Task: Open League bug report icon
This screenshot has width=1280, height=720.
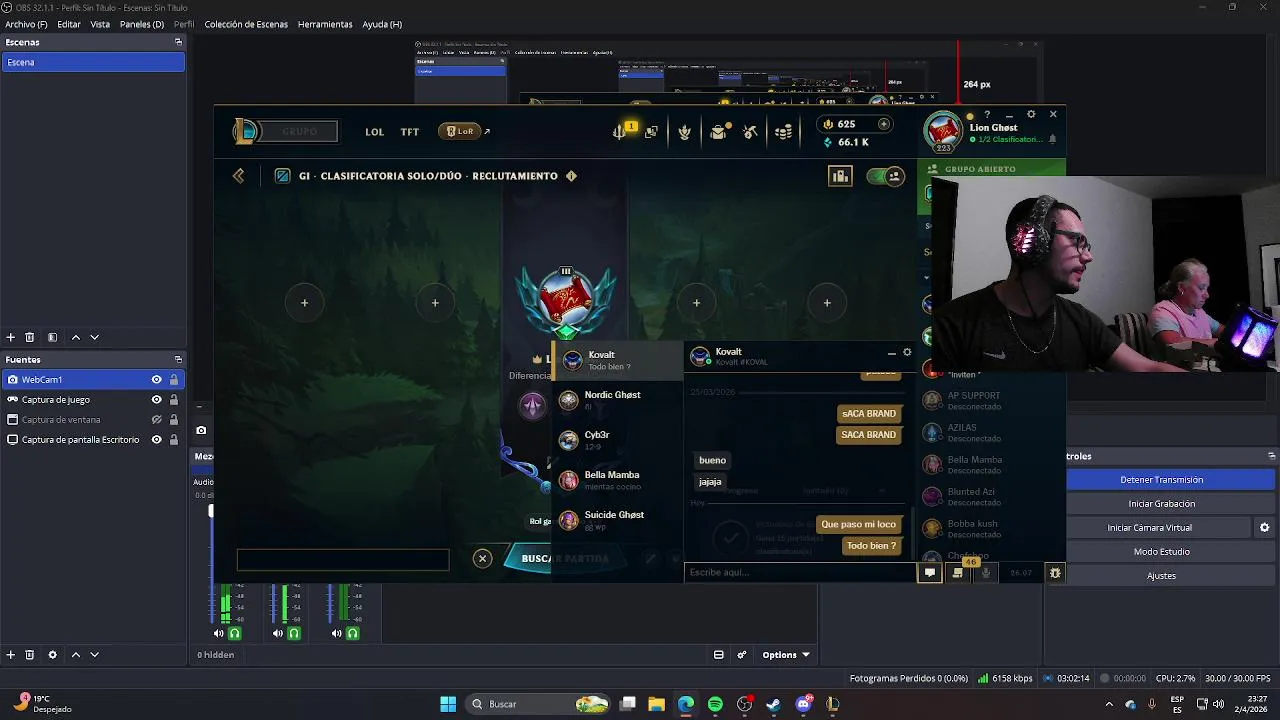Action: click(1055, 573)
